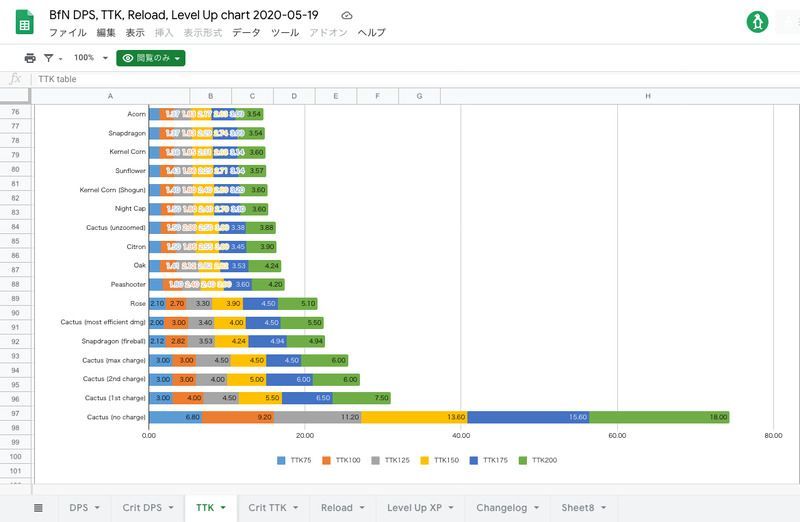800x522 pixels.
Task: Click the print icon in toolbar
Action: click(x=30, y=58)
